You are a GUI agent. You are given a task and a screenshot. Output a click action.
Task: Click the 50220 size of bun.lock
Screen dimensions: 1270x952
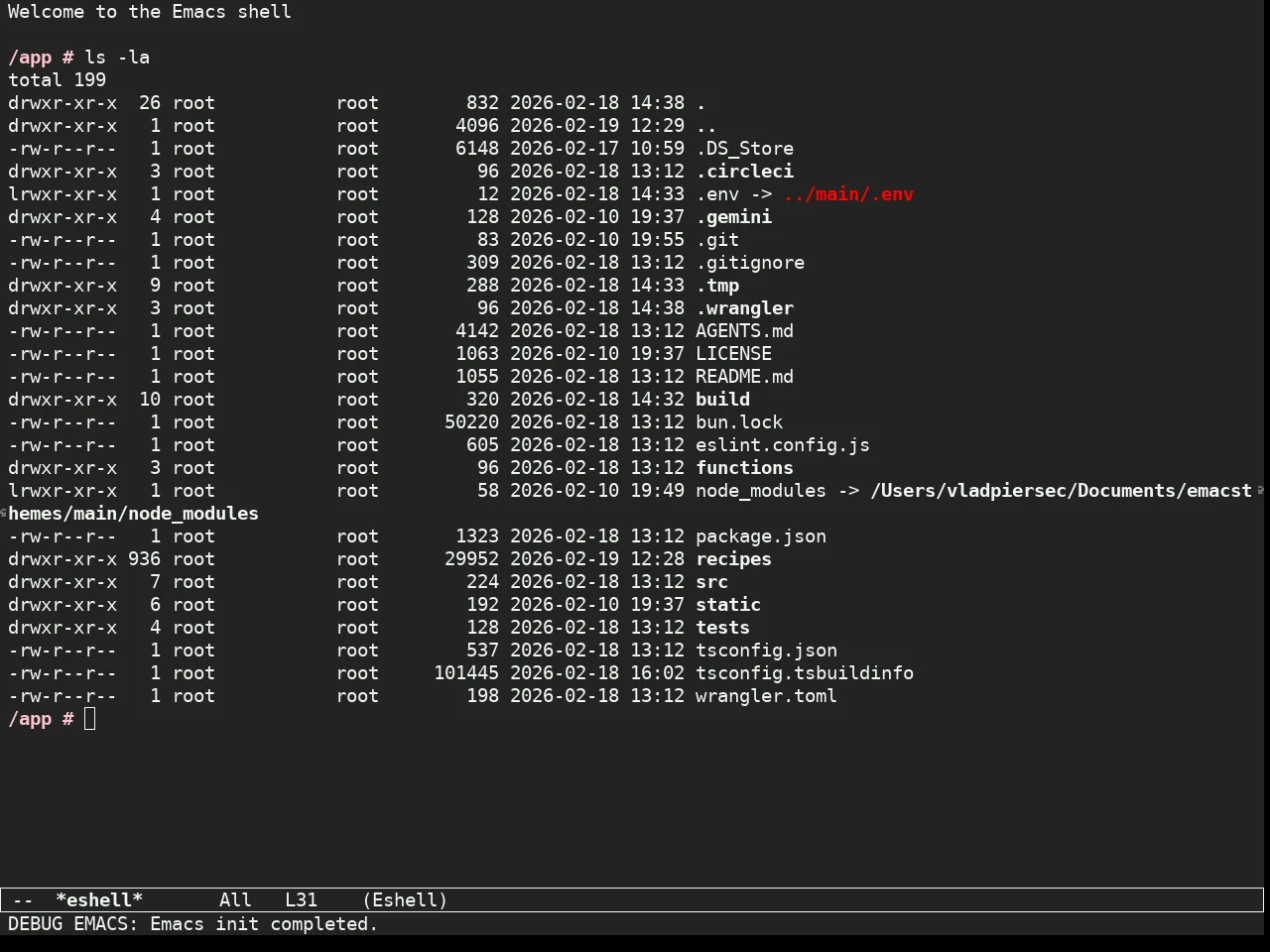[471, 422]
